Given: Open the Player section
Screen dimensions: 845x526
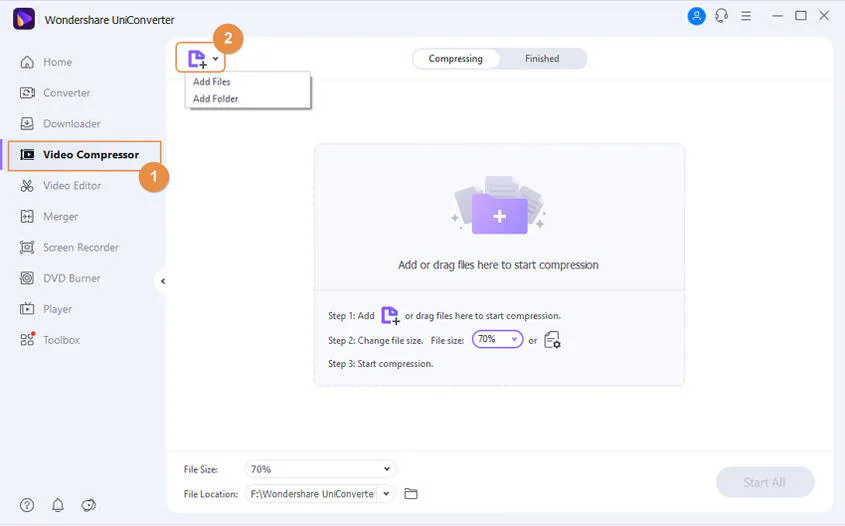Looking at the screenshot, I should pyautogui.click(x=46, y=309).
